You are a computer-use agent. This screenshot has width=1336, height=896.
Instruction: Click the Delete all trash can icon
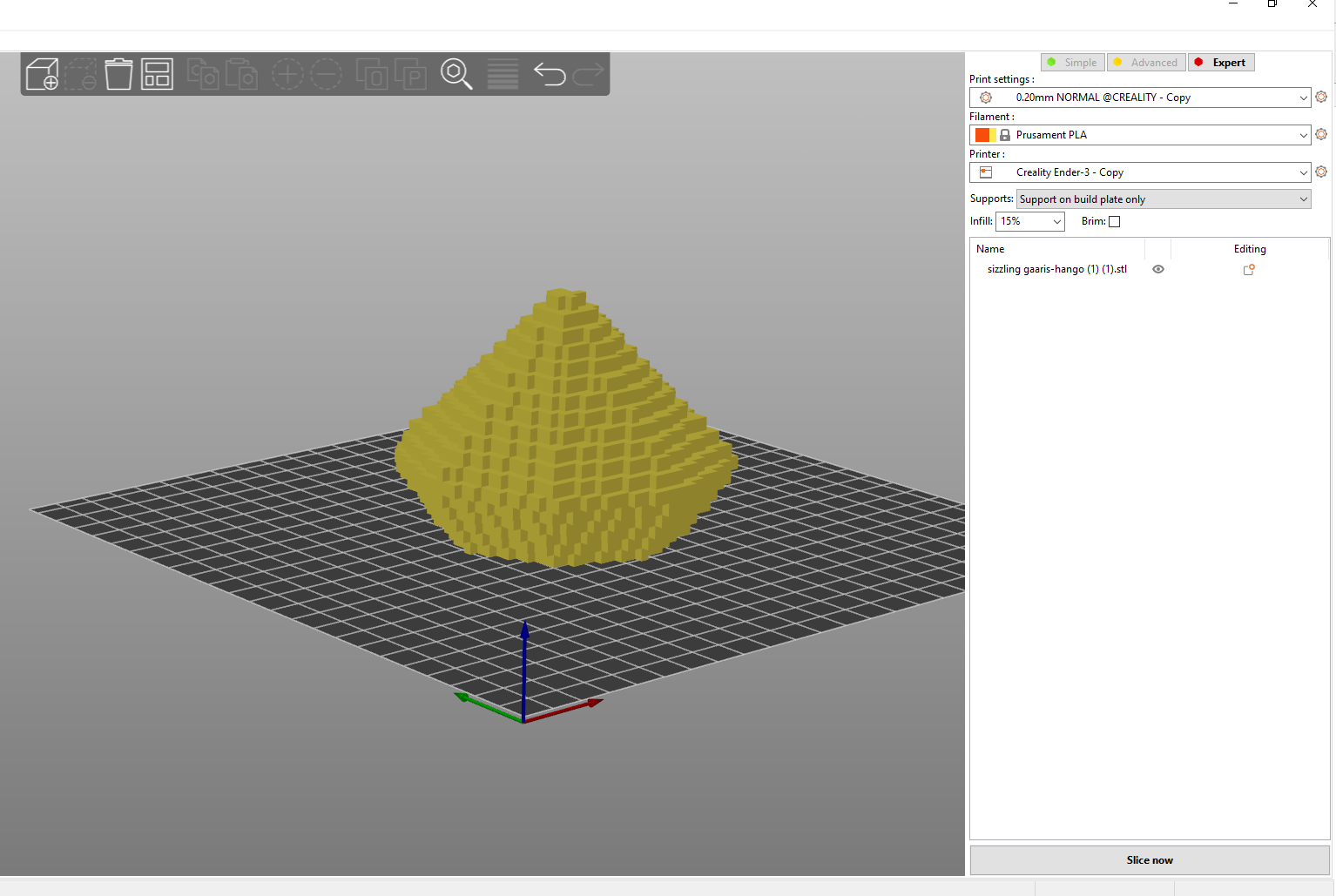click(118, 74)
